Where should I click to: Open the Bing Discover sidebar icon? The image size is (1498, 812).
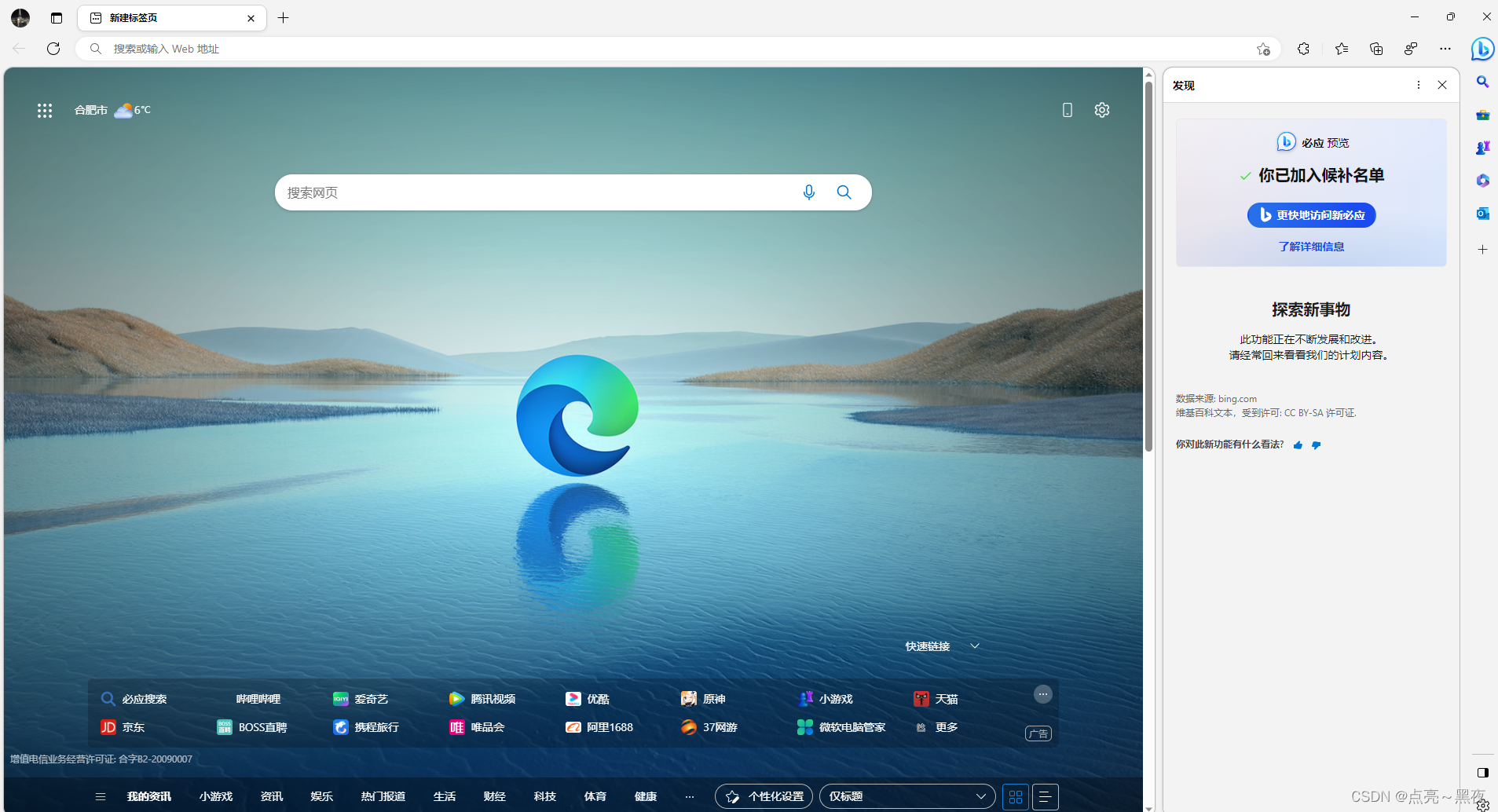1482,49
